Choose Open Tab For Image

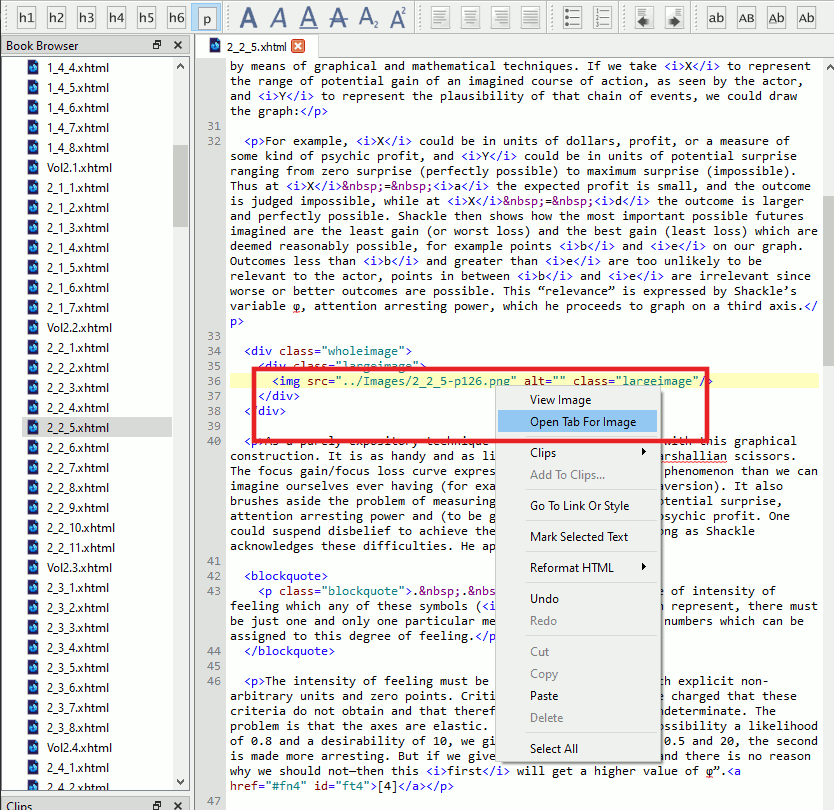tap(582, 422)
